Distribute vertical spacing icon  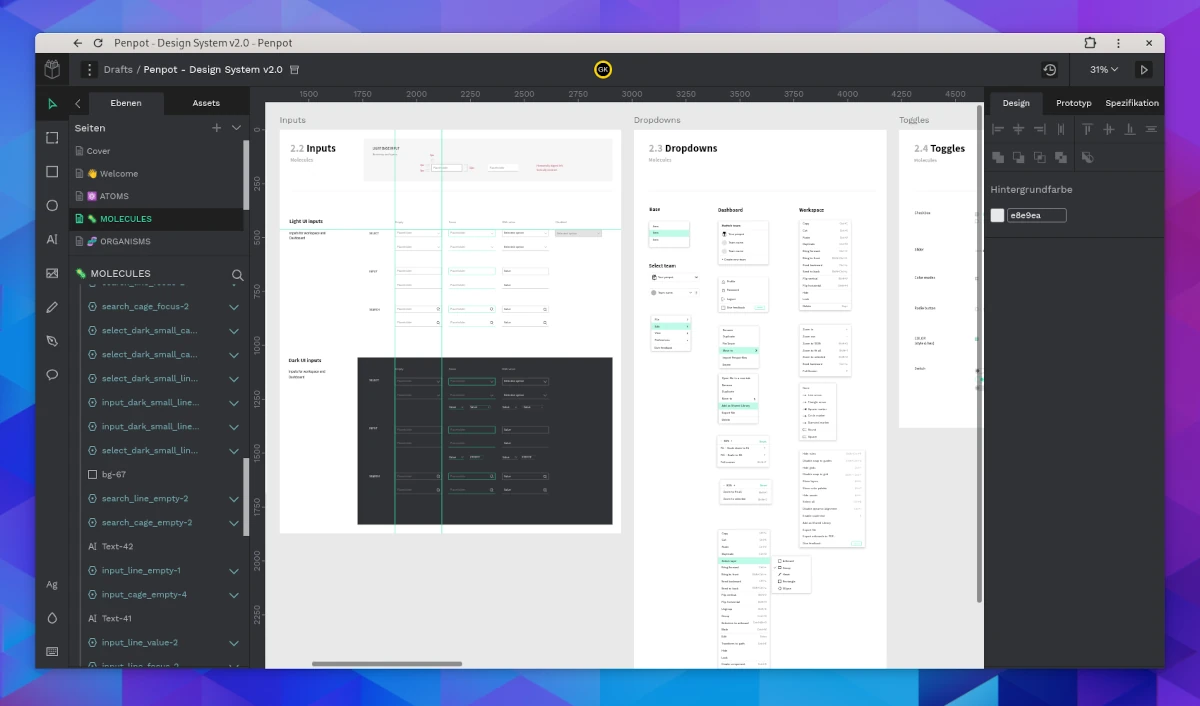[1151, 129]
